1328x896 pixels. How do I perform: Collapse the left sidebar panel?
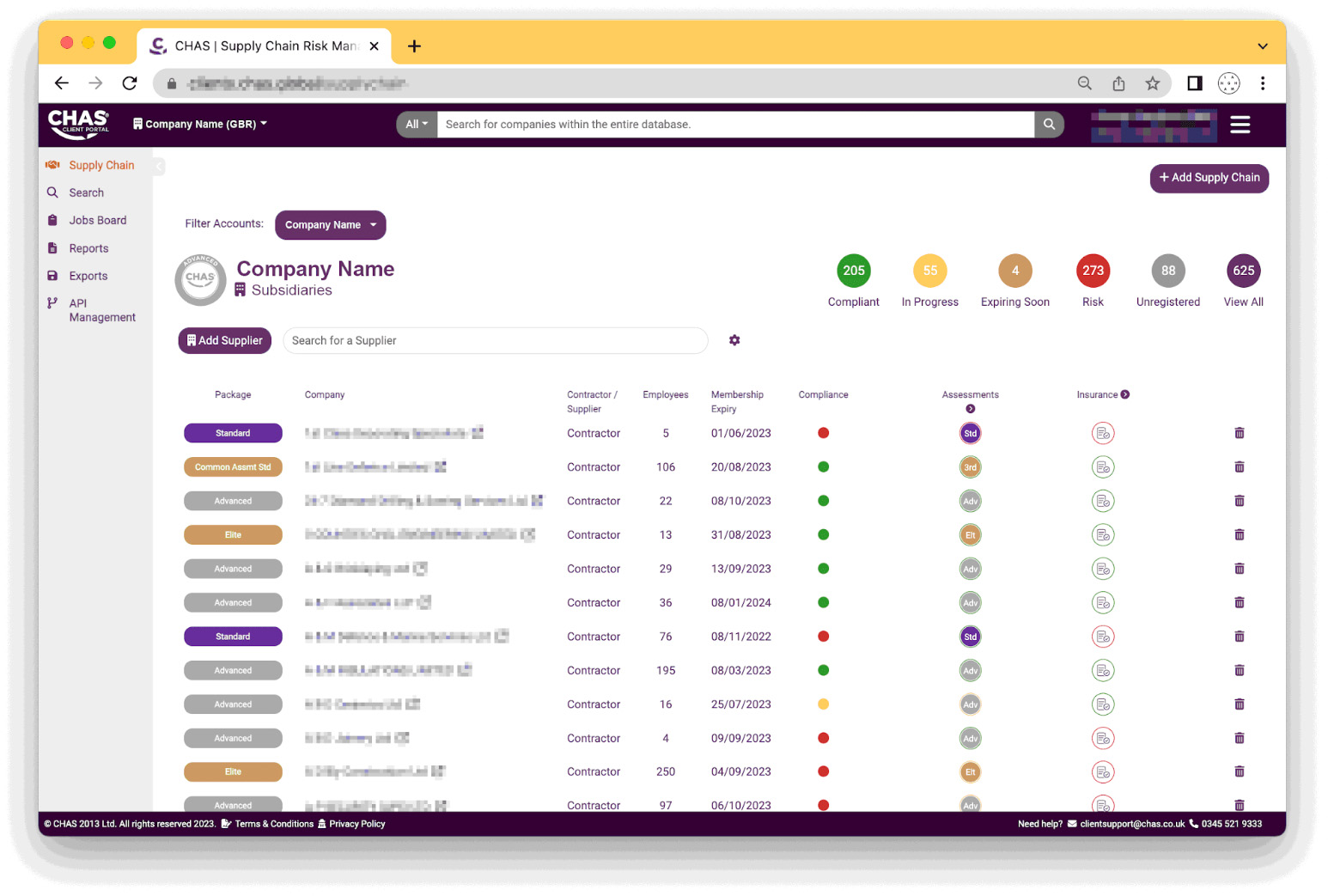[159, 166]
